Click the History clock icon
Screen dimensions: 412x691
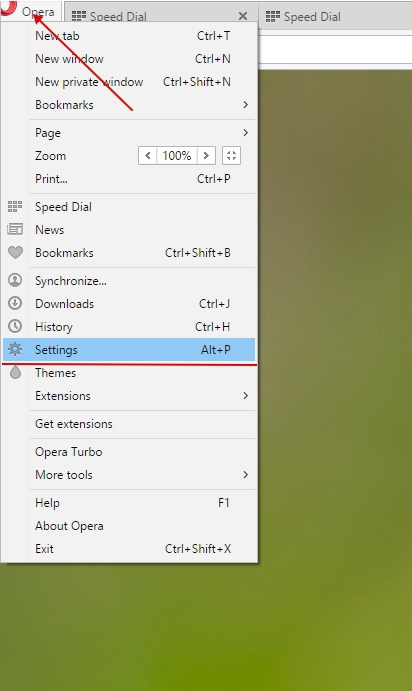[x=15, y=326]
